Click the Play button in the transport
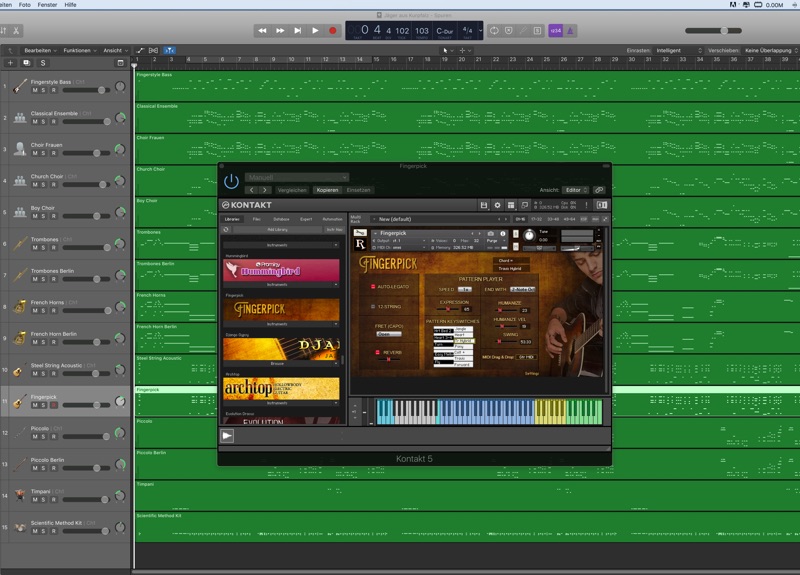Screen dimensions: 800x575 (x=315, y=31)
